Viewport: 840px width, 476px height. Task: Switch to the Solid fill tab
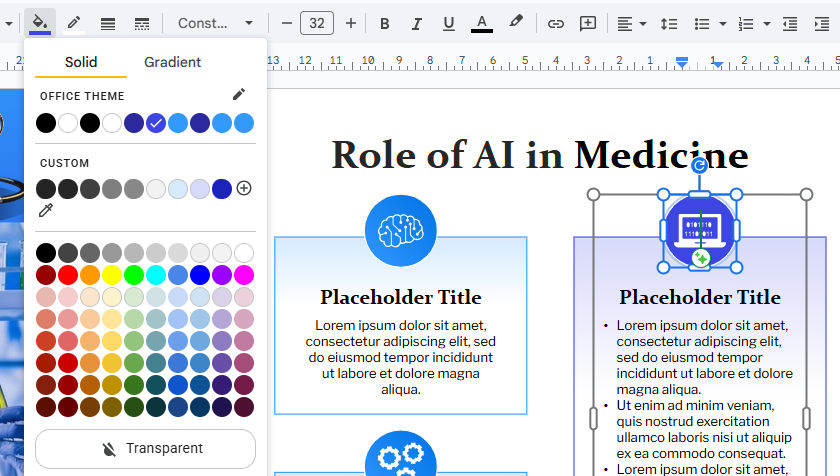(81, 62)
